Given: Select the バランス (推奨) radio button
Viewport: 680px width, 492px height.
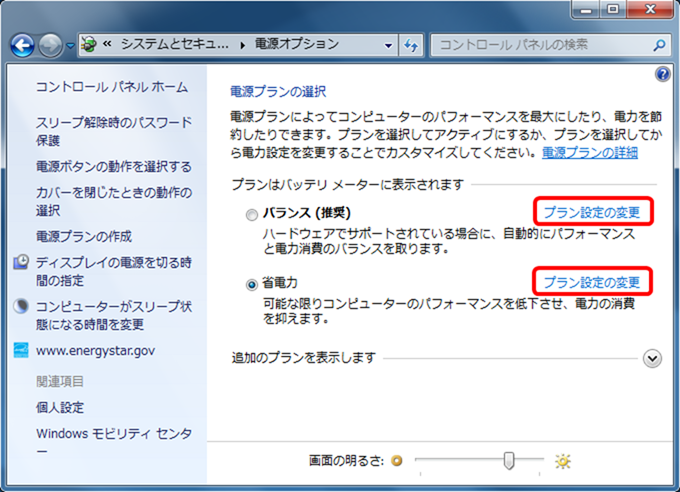Looking at the screenshot, I should [252, 215].
